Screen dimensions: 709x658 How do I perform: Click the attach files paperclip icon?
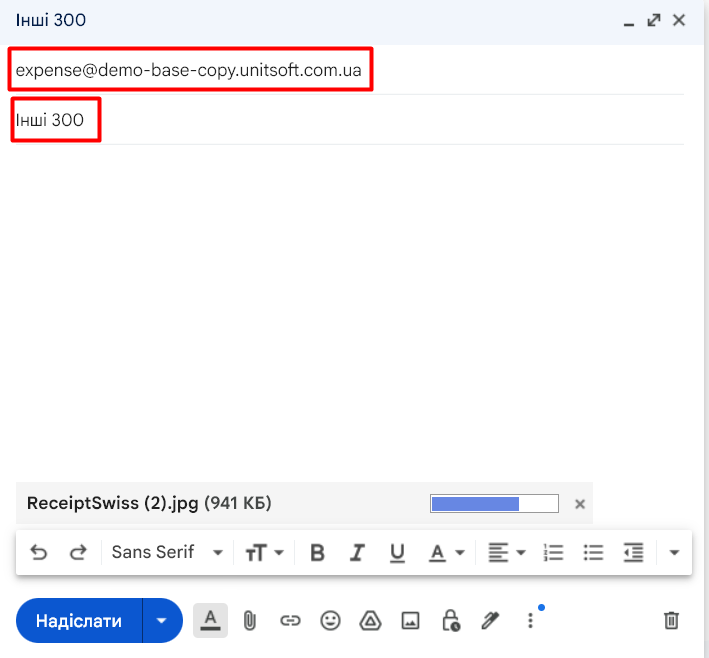click(x=250, y=621)
